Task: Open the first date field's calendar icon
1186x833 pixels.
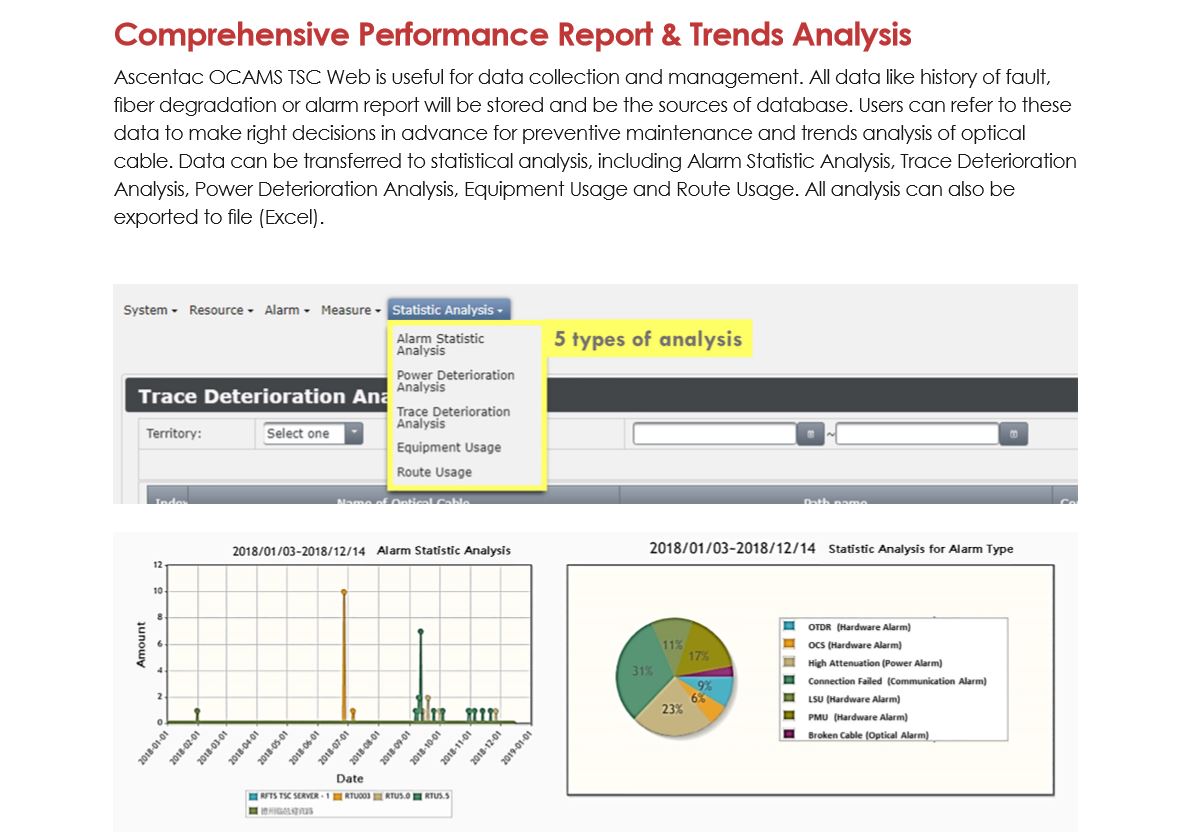Action: tap(810, 434)
